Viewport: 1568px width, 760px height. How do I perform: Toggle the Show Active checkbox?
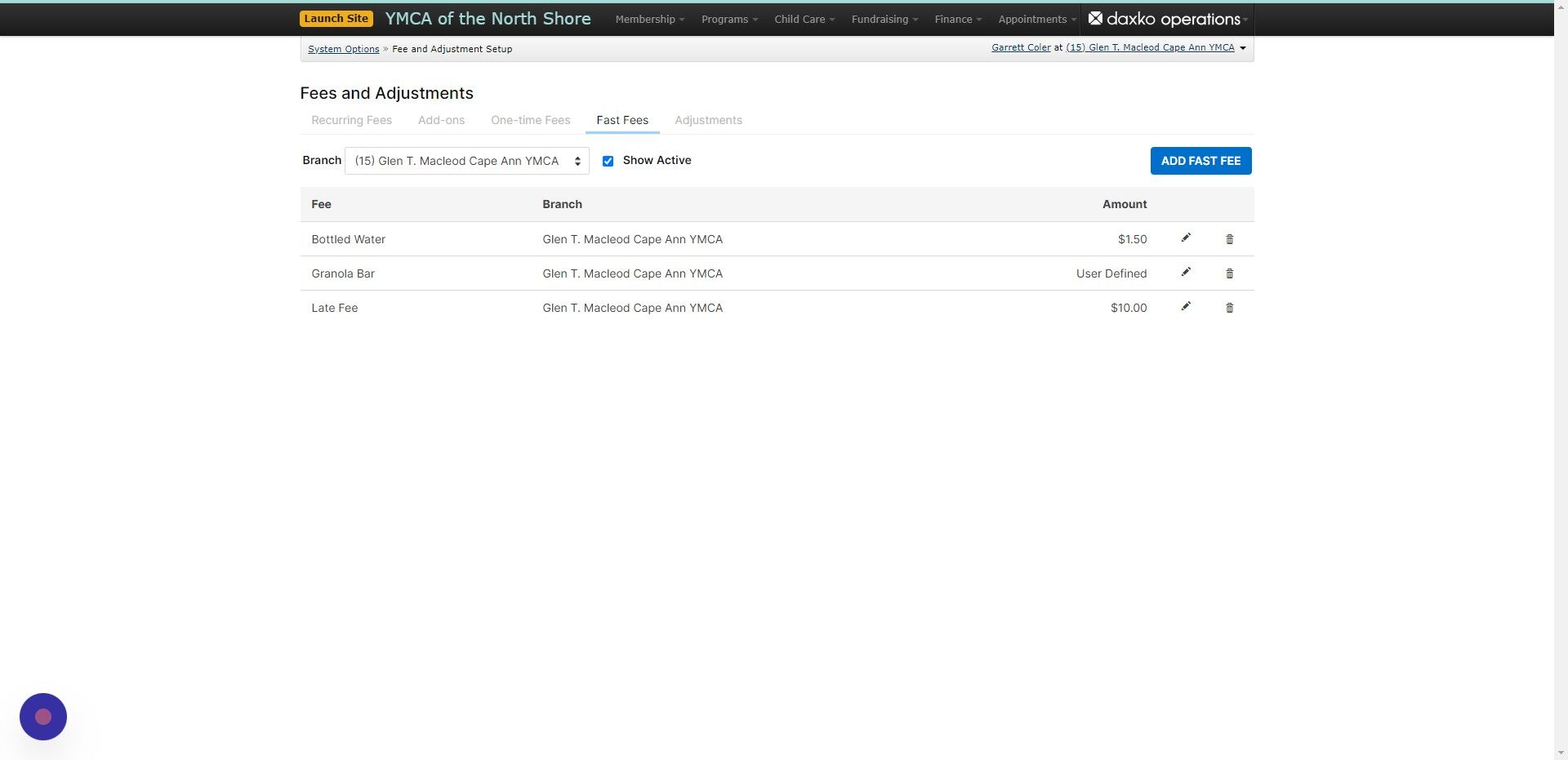(608, 161)
